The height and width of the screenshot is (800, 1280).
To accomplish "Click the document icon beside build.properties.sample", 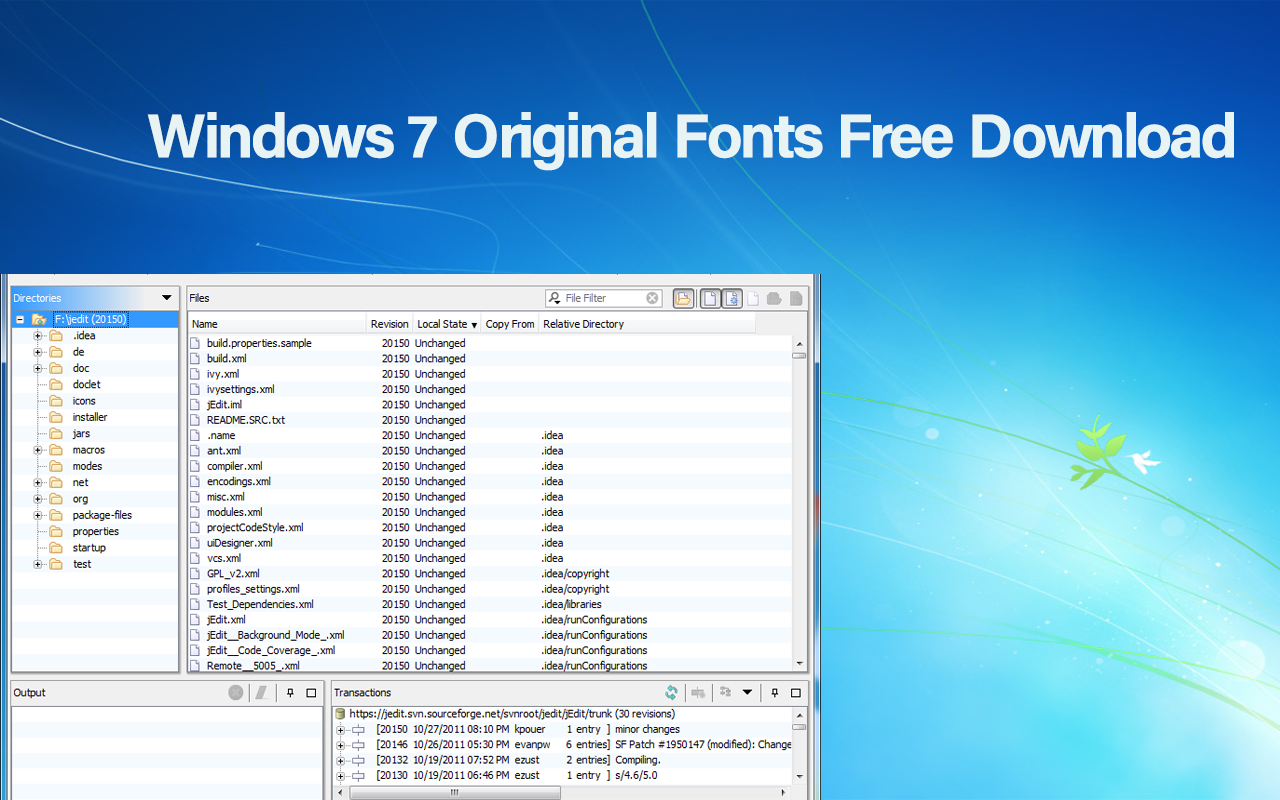I will 196,342.
